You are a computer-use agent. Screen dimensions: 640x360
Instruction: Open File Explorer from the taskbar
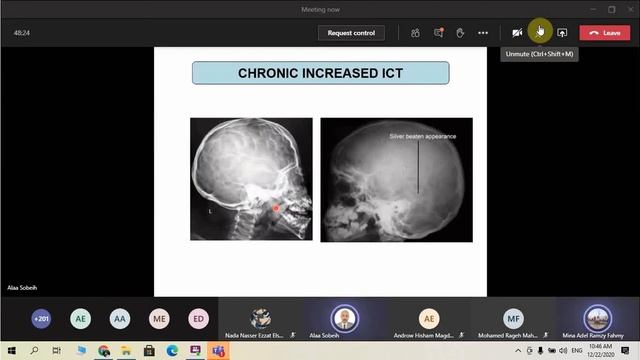(126, 351)
